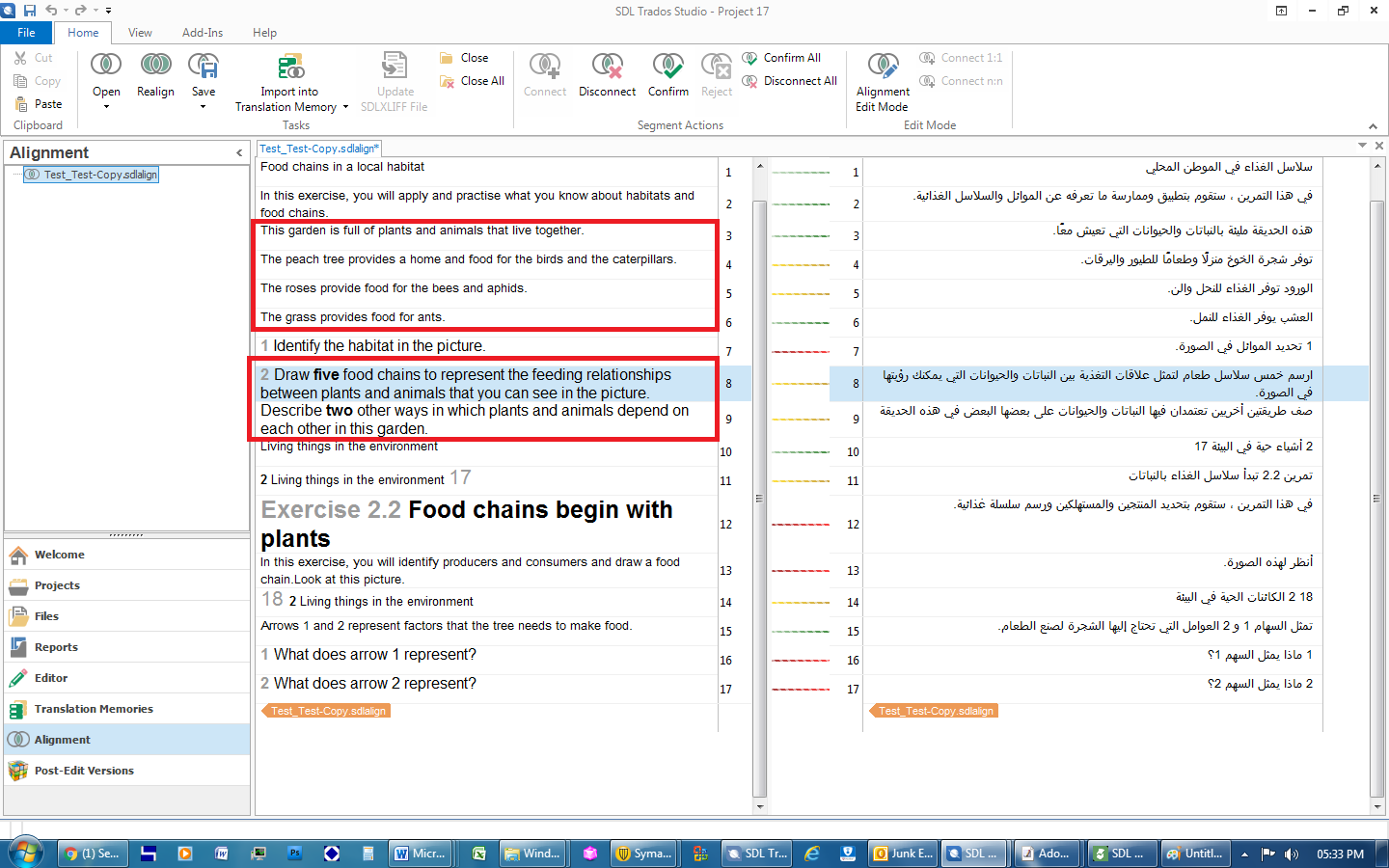
Task: Open the Projects view
Action: pos(126,585)
